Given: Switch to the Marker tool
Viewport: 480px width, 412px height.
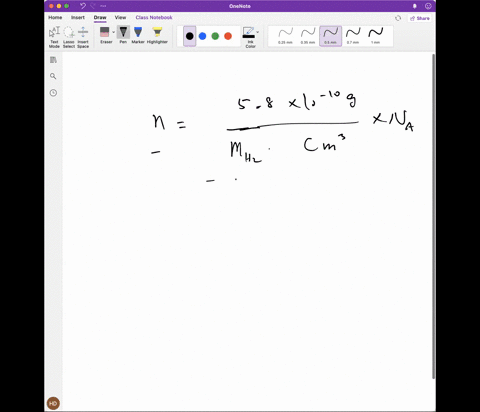Looking at the screenshot, I should click(x=138, y=35).
